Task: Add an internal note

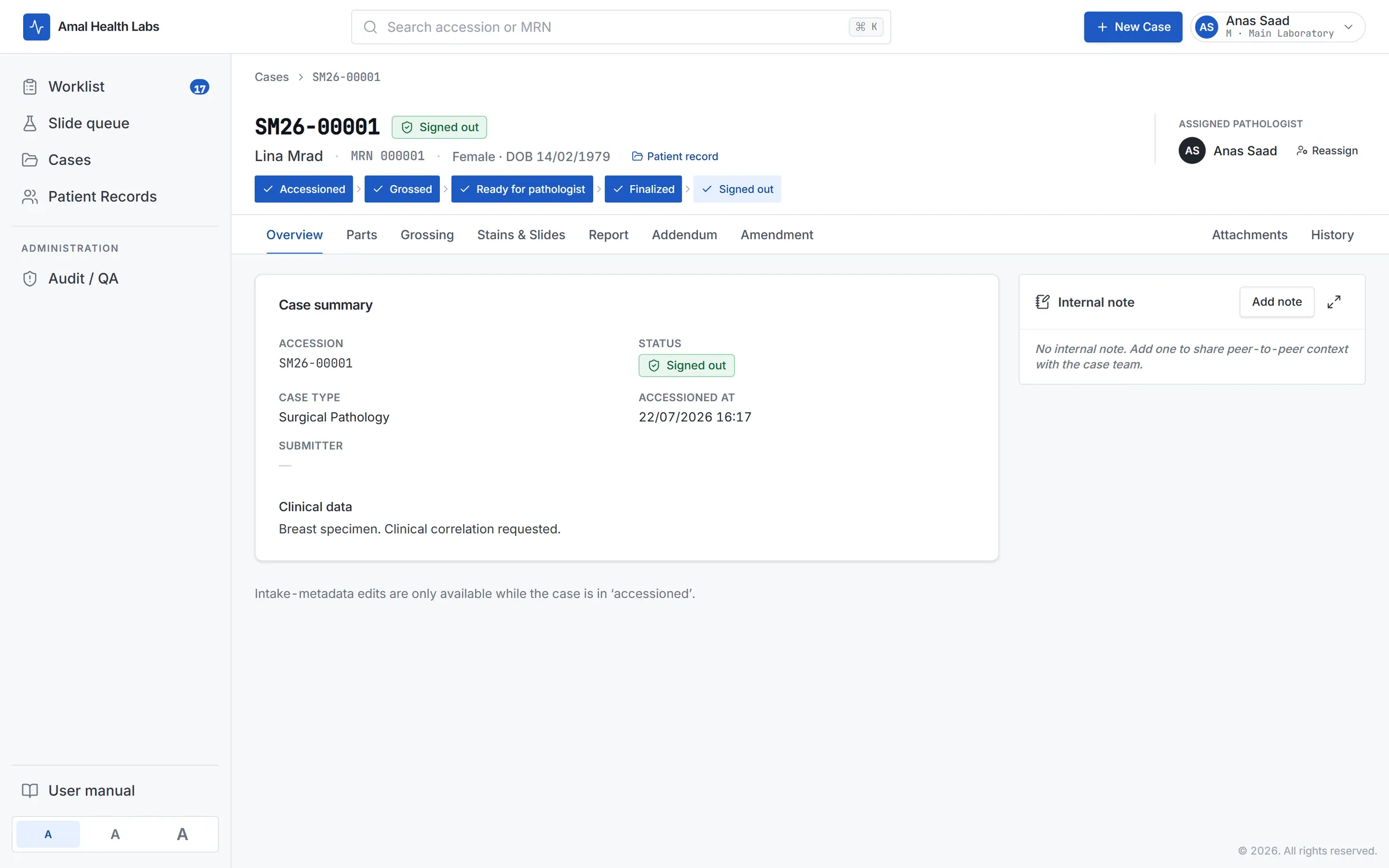Action: 1277,301
